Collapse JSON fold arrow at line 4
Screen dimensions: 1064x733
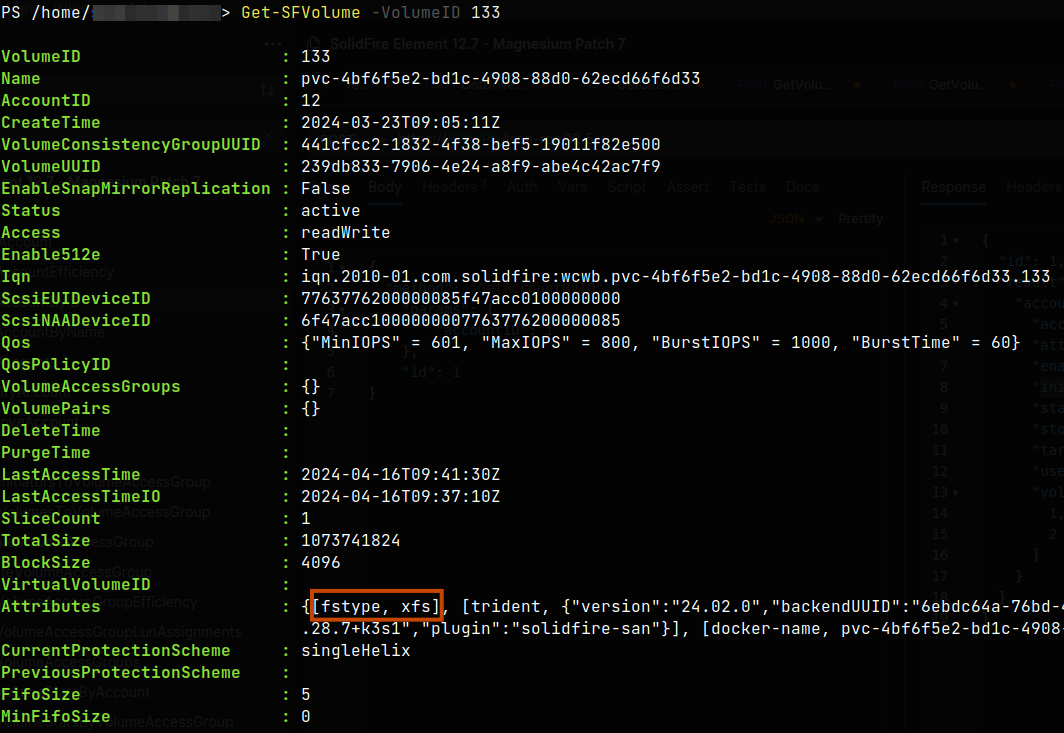[955, 303]
